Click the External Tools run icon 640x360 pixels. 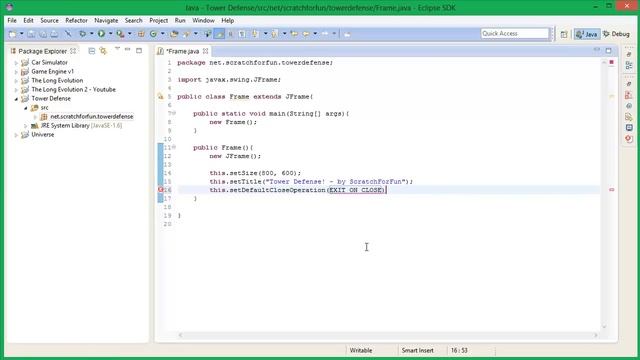pyautogui.click(x=120, y=34)
